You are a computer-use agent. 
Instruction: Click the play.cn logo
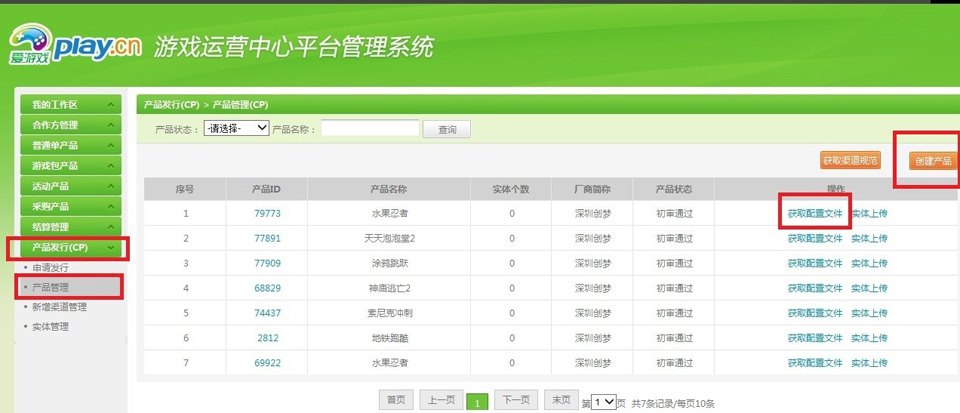(75, 45)
